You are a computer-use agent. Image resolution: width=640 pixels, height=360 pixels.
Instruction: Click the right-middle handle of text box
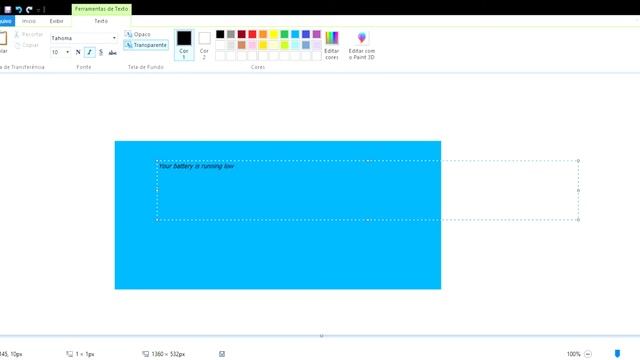click(578, 190)
